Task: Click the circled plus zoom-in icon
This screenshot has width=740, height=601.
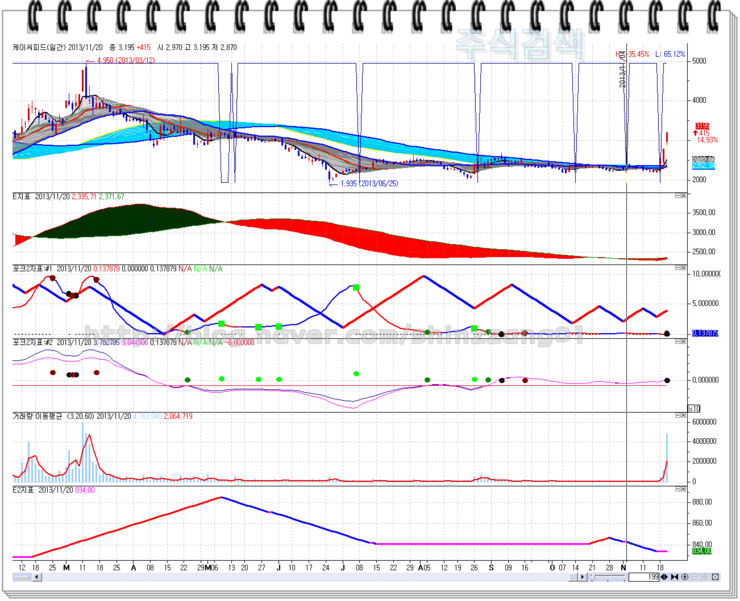Action: tap(685, 577)
